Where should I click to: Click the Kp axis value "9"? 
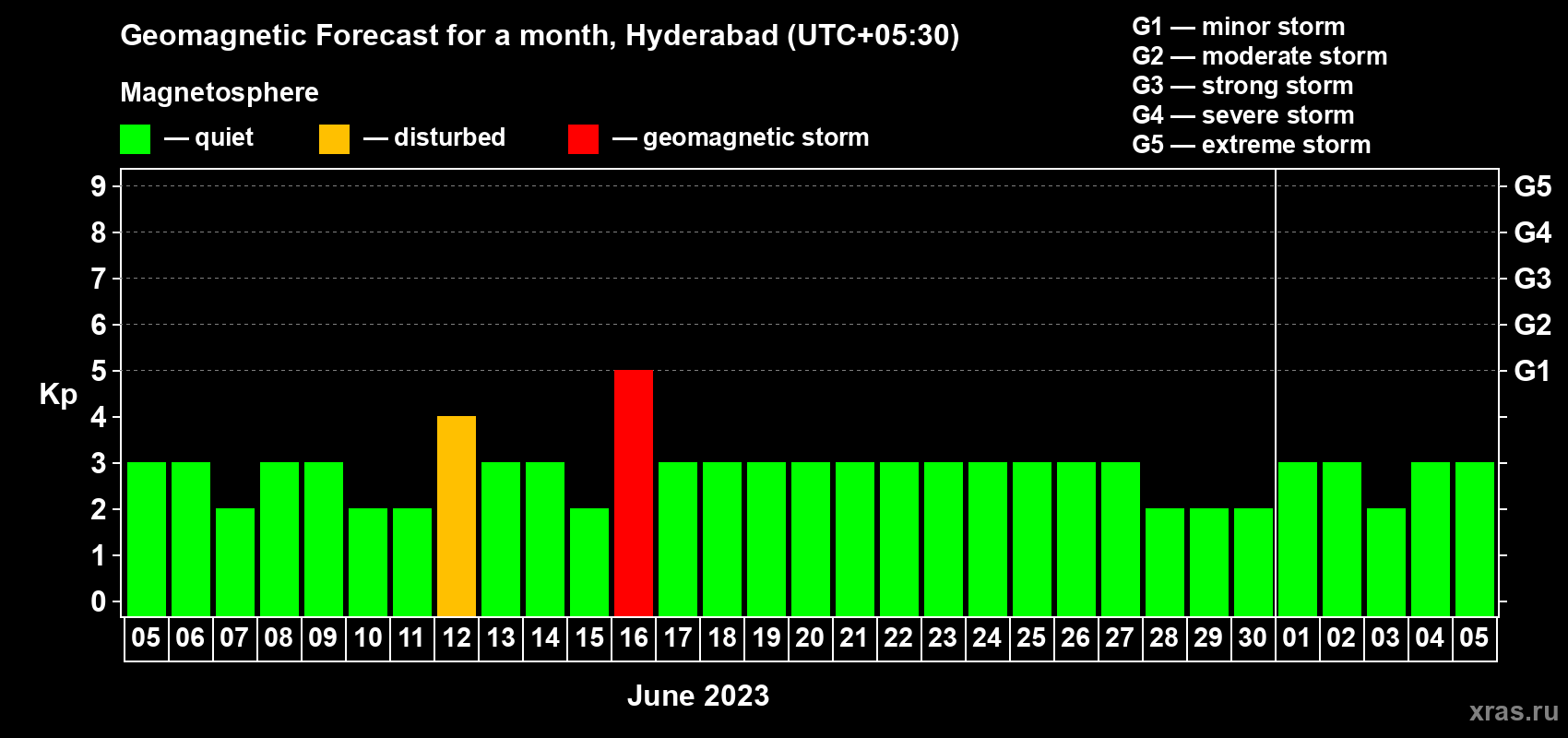(x=99, y=186)
